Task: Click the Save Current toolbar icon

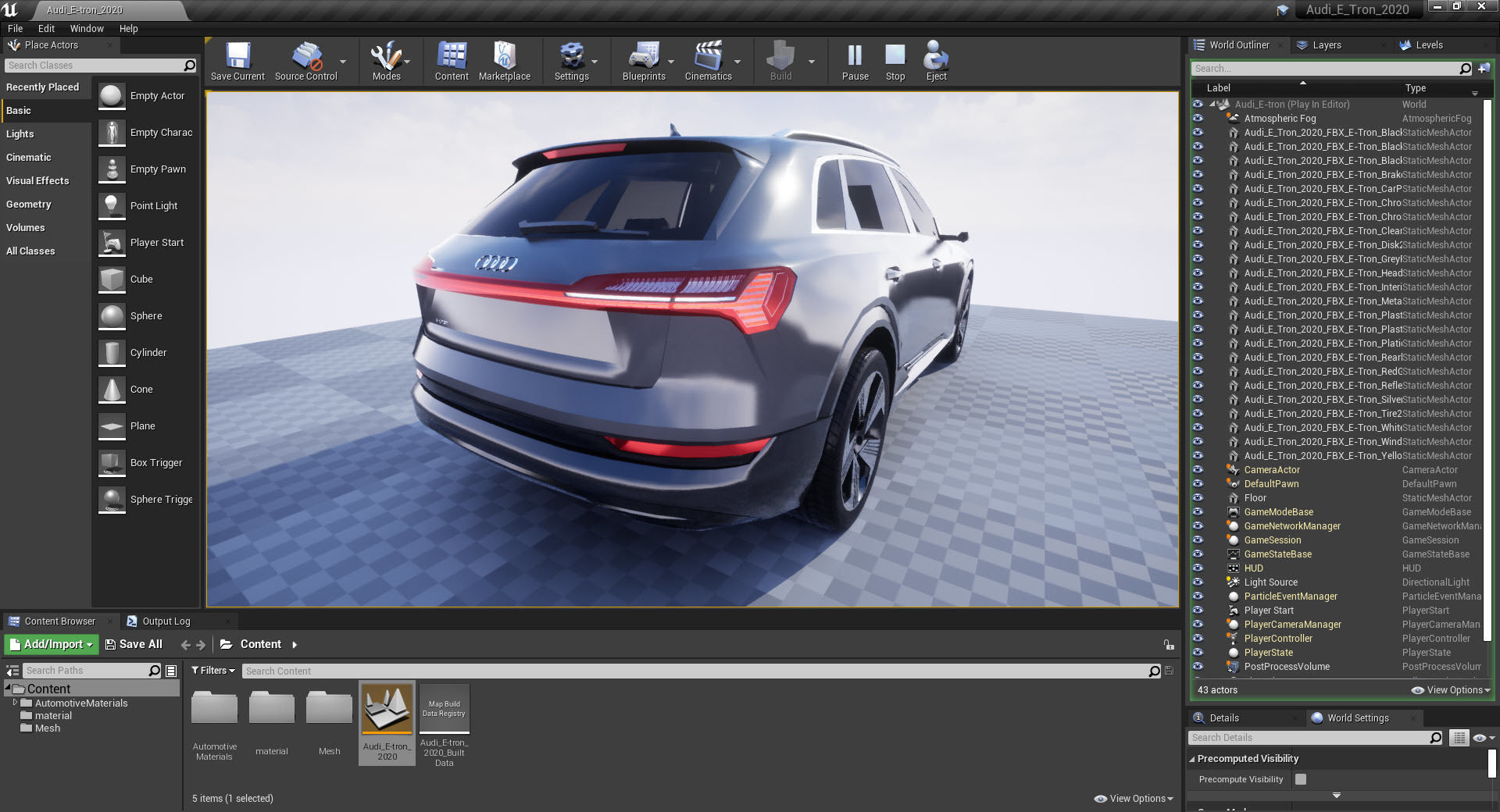Action: (237, 57)
